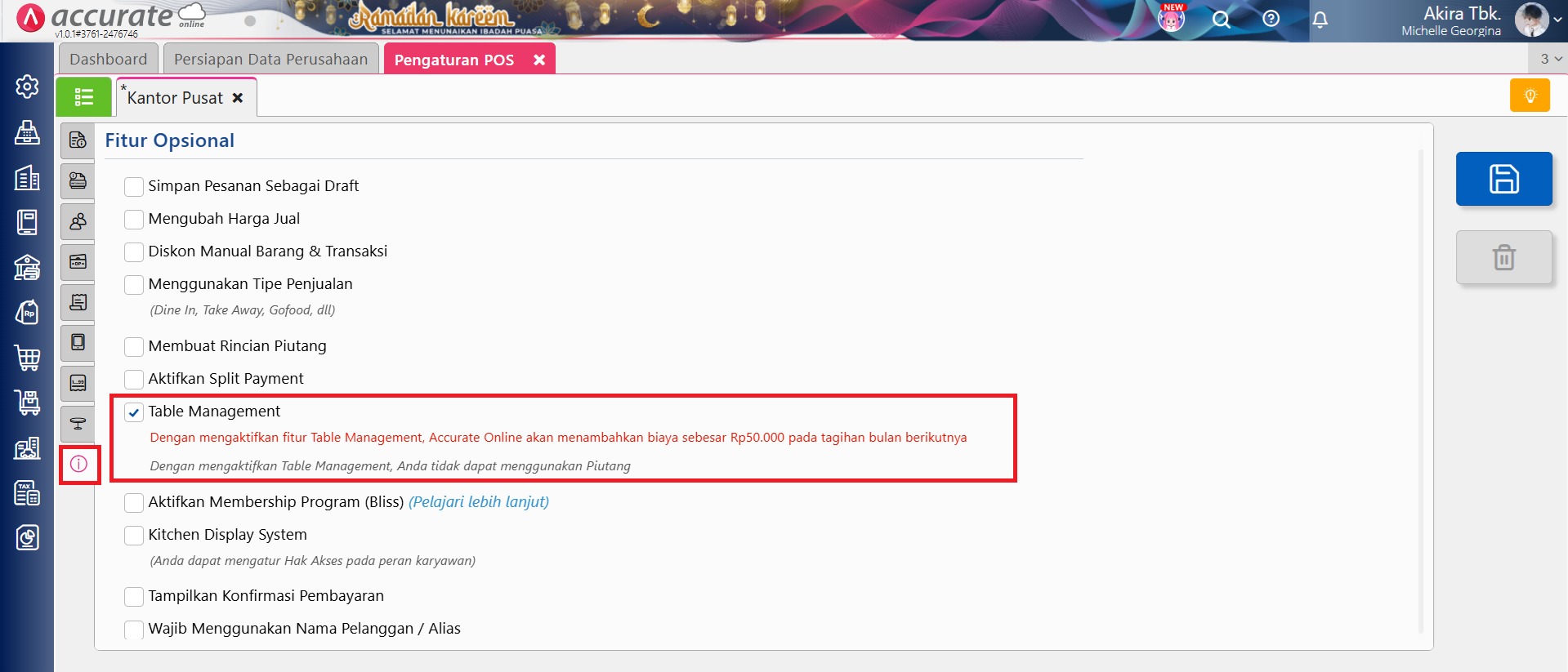Click the help question mark icon
This screenshot has width=1568, height=672.
click(1271, 19)
